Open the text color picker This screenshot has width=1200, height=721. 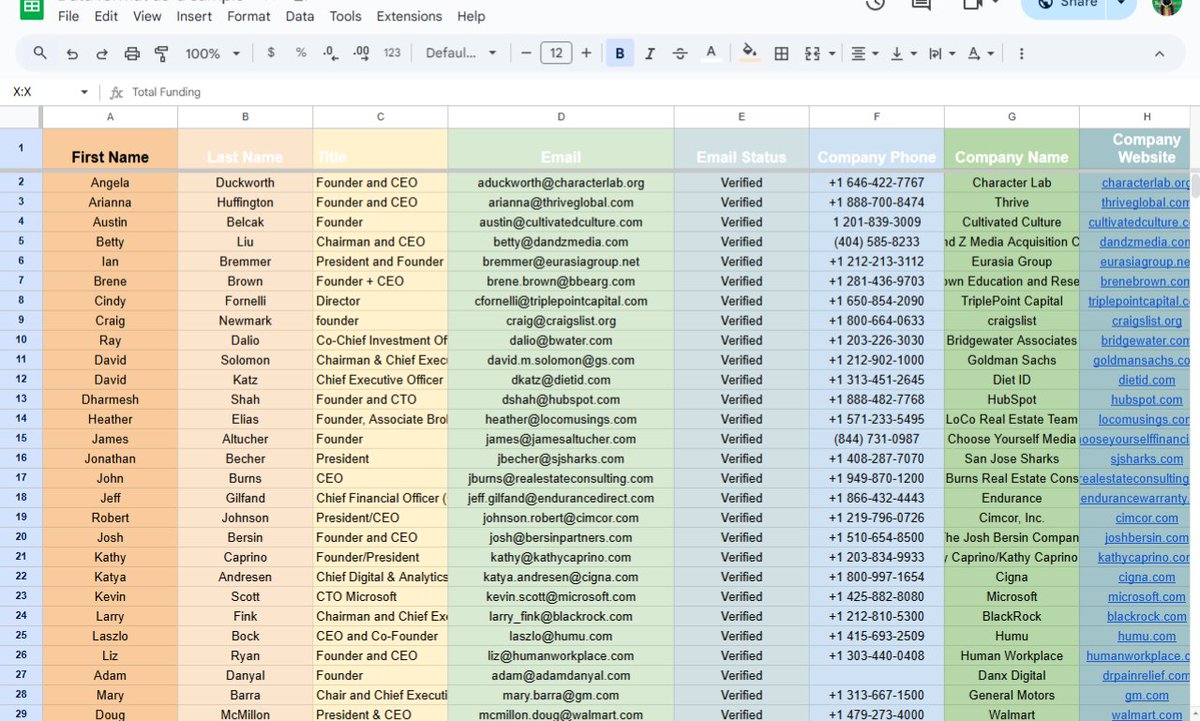click(x=711, y=53)
